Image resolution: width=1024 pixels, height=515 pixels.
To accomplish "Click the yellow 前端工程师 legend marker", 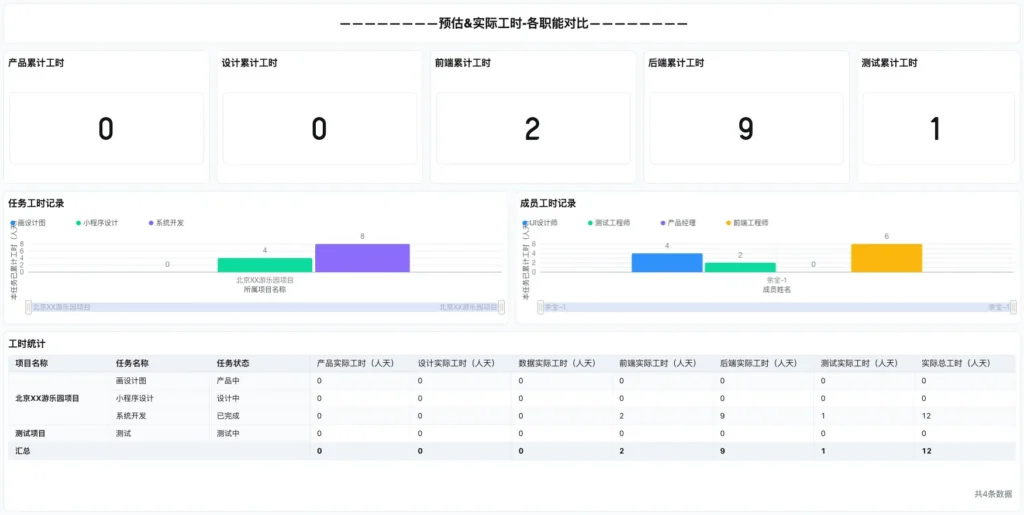I will [x=729, y=223].
